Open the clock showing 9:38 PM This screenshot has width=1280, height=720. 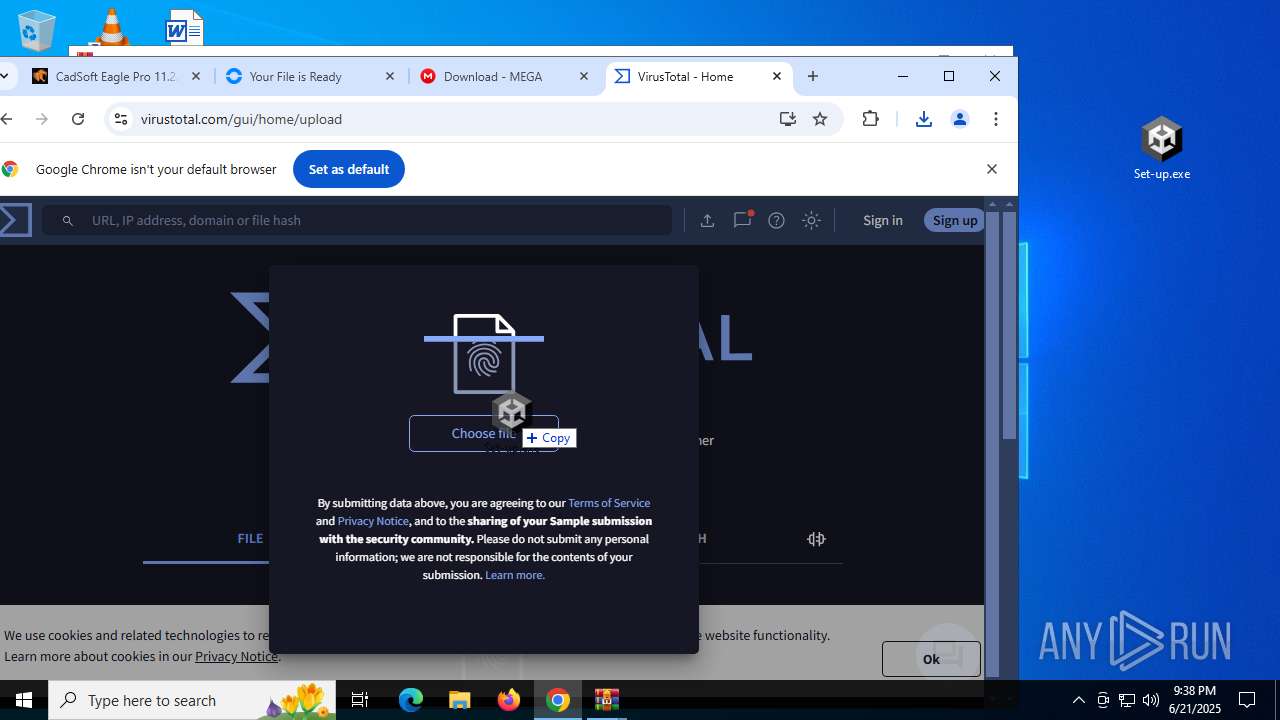1195,700
